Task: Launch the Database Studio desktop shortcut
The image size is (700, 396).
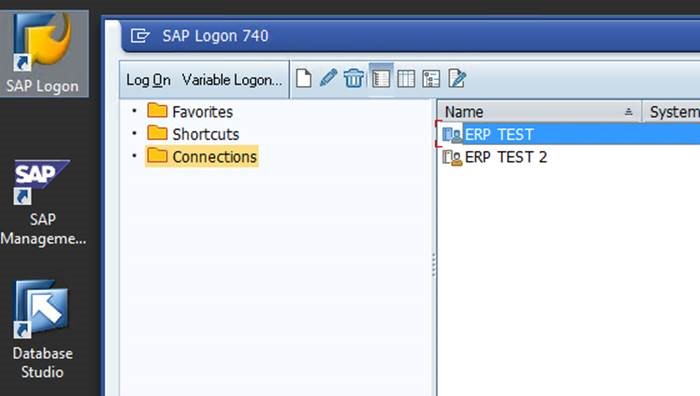Action: click(x=42, y=330)
